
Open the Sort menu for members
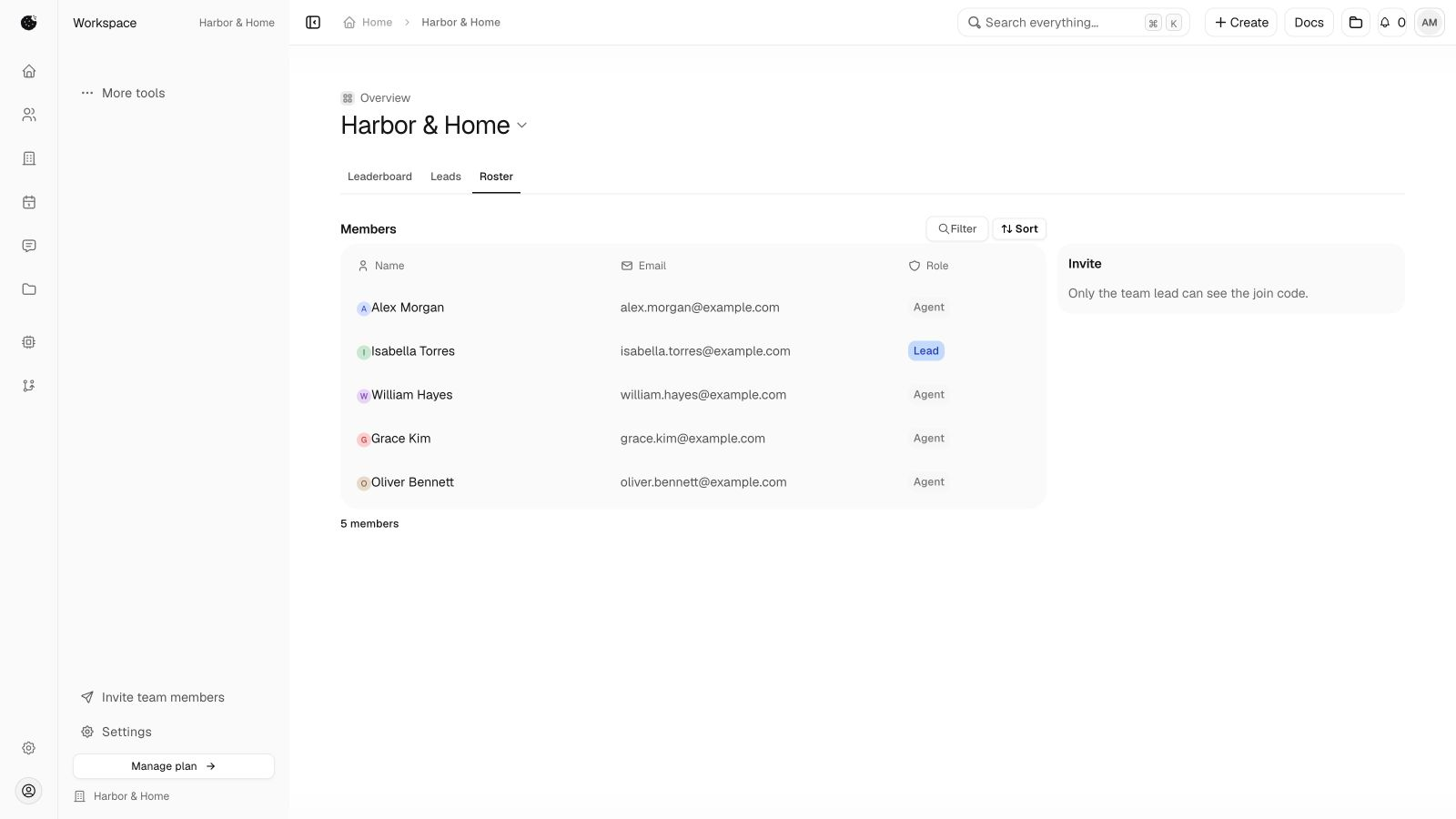point(1019,229)
